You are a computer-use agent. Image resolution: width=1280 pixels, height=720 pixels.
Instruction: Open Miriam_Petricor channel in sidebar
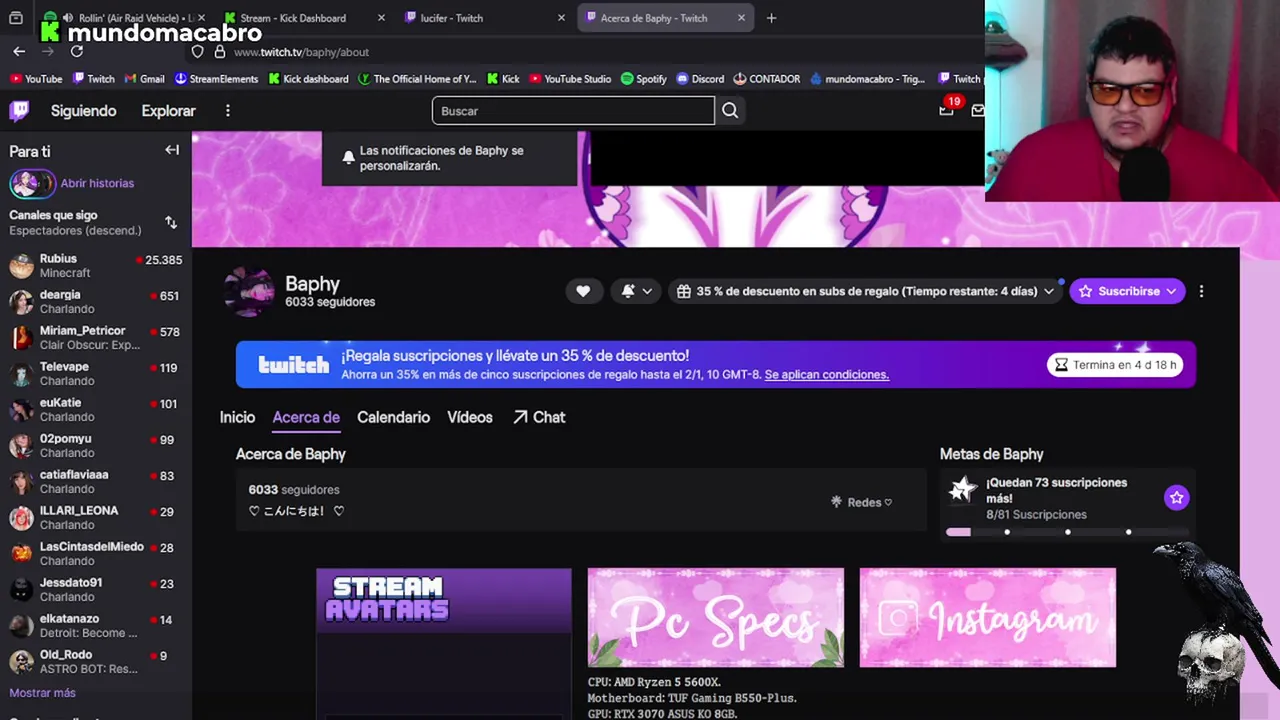click(96, 337)
